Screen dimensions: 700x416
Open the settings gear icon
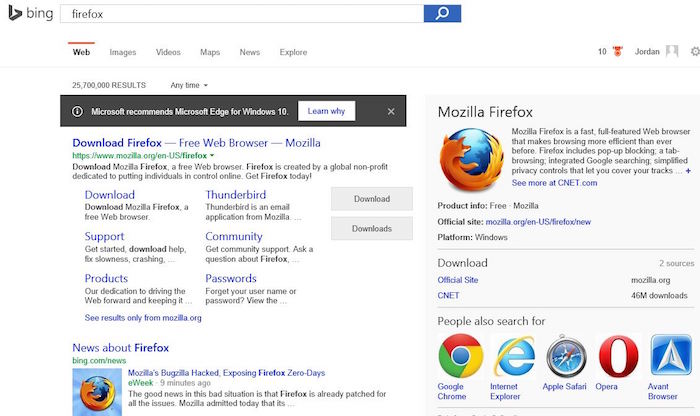click(695, 51)
